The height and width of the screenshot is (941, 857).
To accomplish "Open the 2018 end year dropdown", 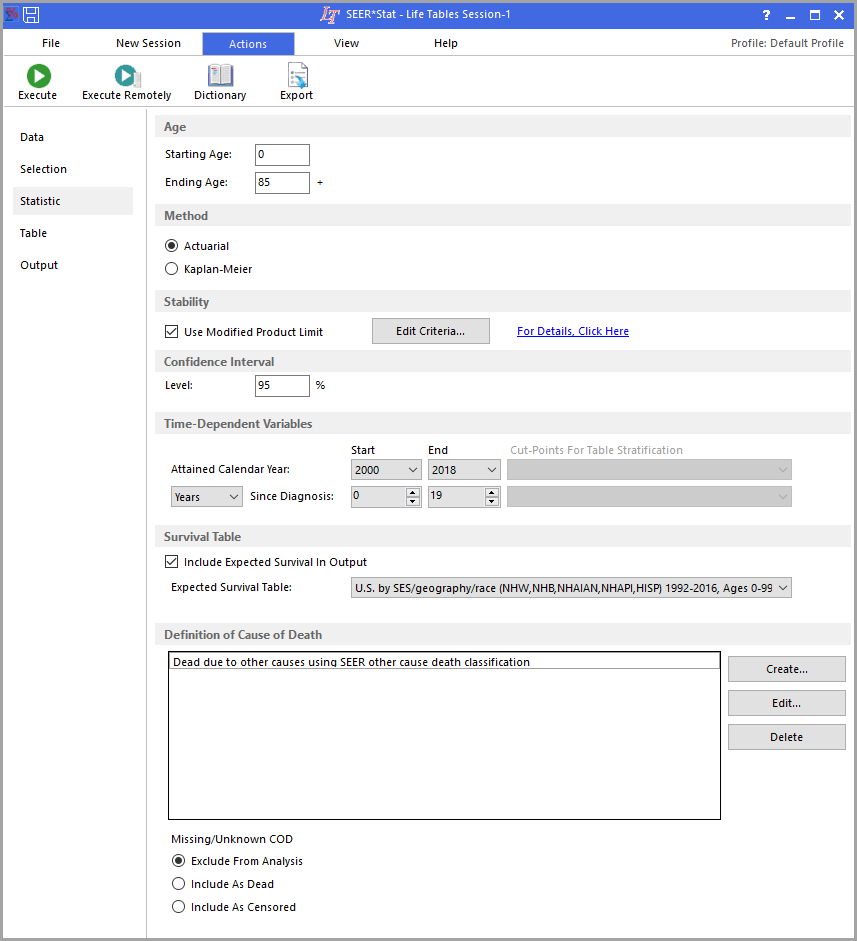I will tap(489, 469).
